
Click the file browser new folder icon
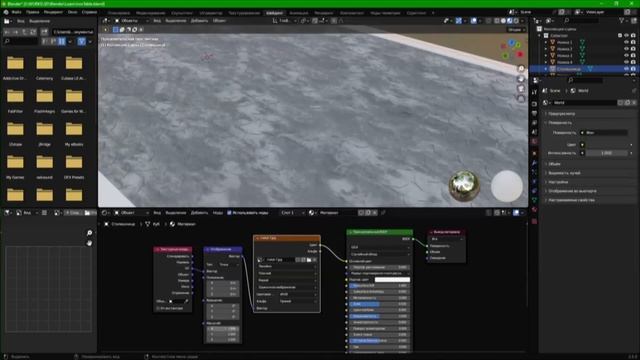[x=44, y=31]
